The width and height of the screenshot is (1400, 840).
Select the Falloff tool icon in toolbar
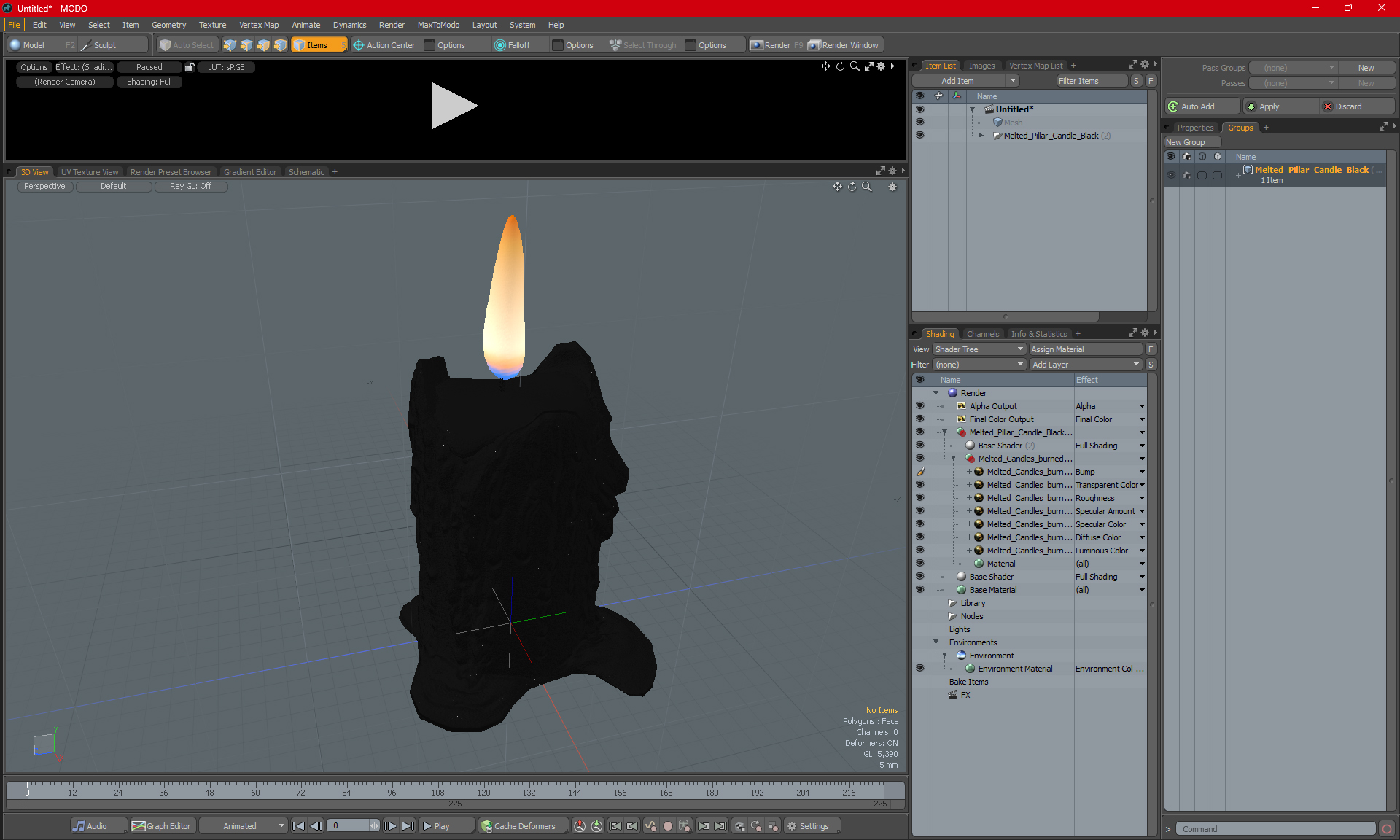click(500, 45)
